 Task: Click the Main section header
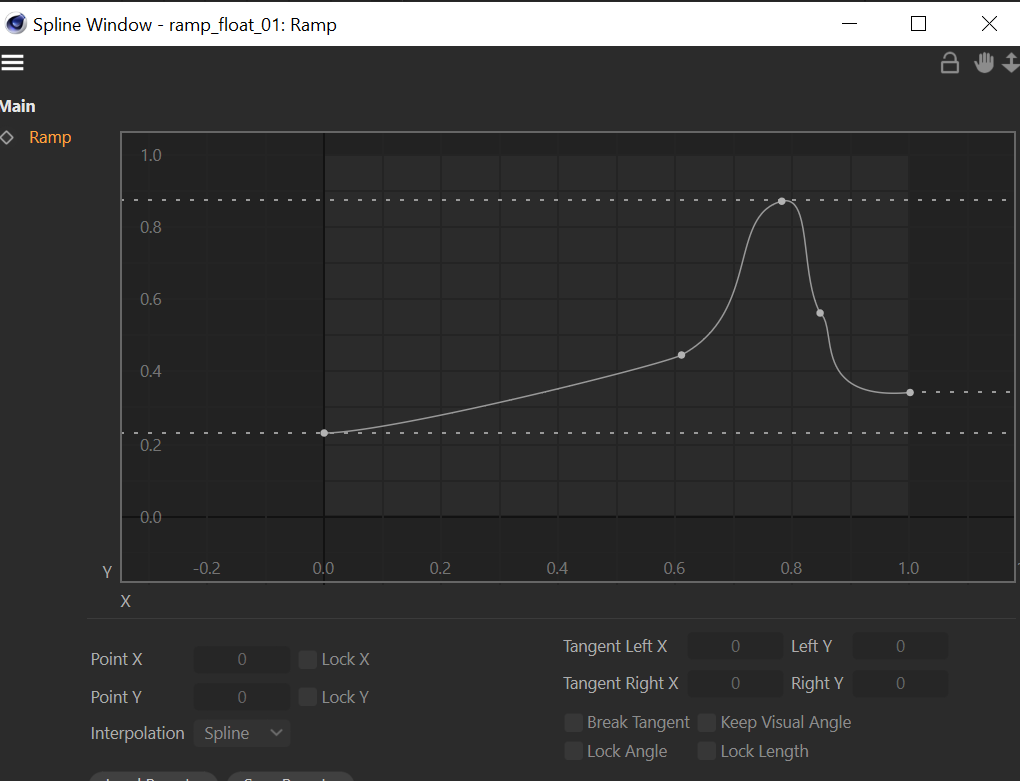click(18, 106)
